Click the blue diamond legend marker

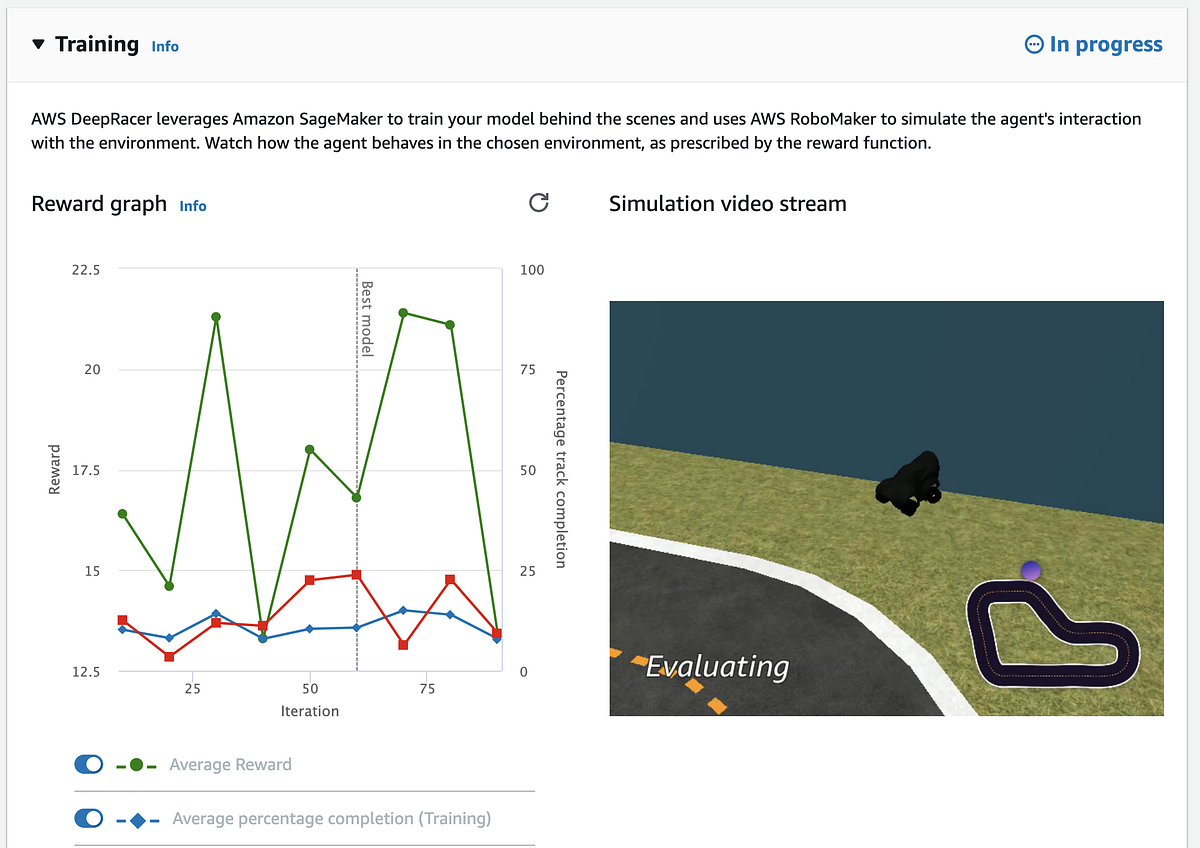[140, 817]
